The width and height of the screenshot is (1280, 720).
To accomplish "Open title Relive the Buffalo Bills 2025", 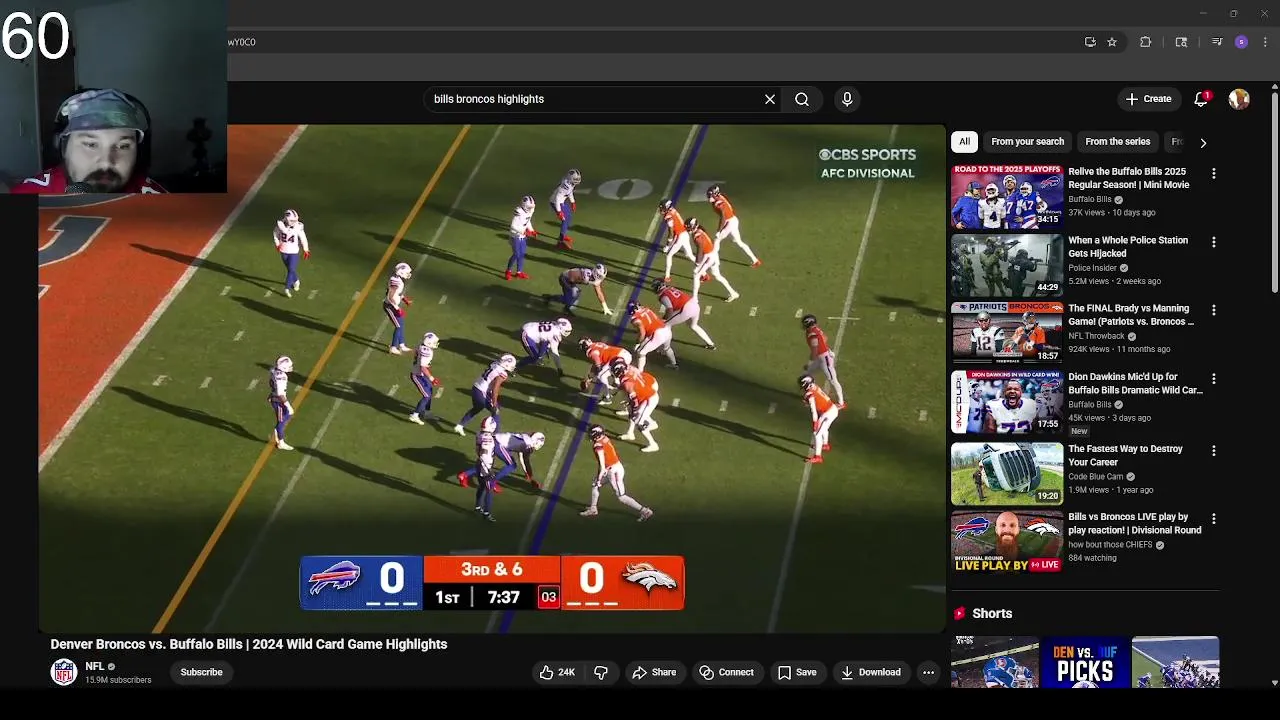I will coord(1128,178).
